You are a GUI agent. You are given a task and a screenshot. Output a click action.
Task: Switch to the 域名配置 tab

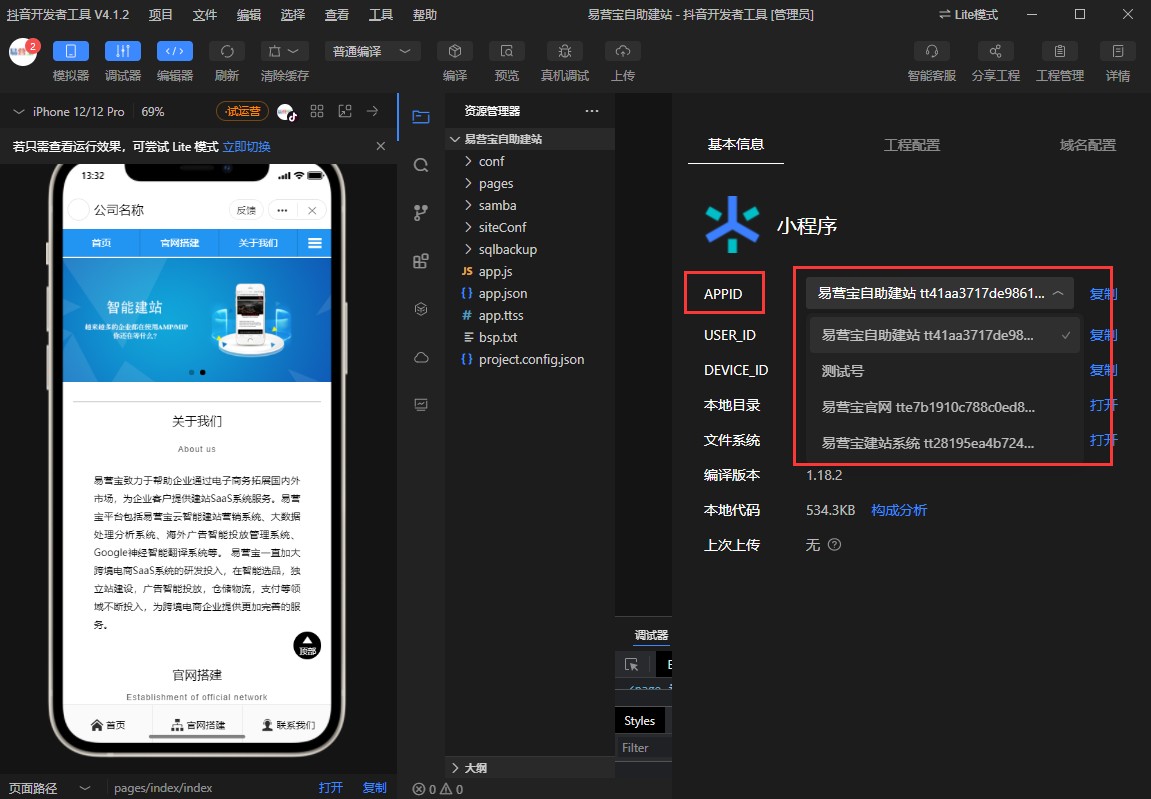click(1088, 145)
